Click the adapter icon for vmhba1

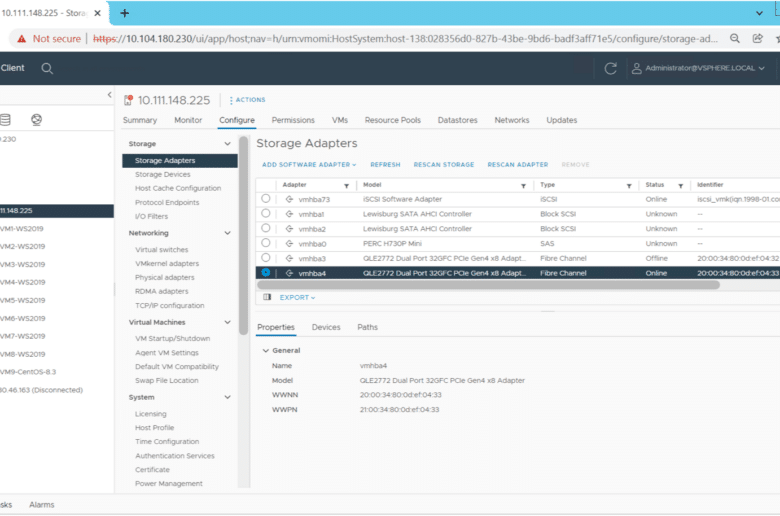click(289, 214)
